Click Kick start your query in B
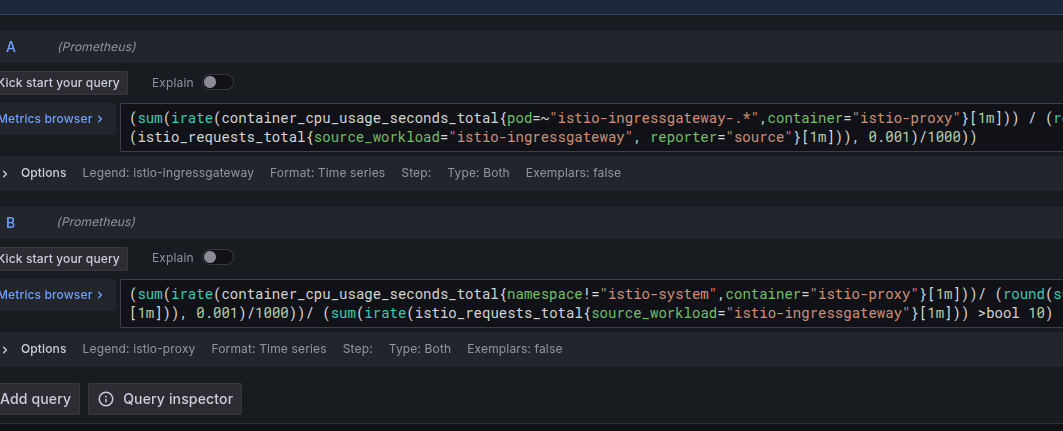The width and height of the screenshot is (1063, 431). coord(62,258)
